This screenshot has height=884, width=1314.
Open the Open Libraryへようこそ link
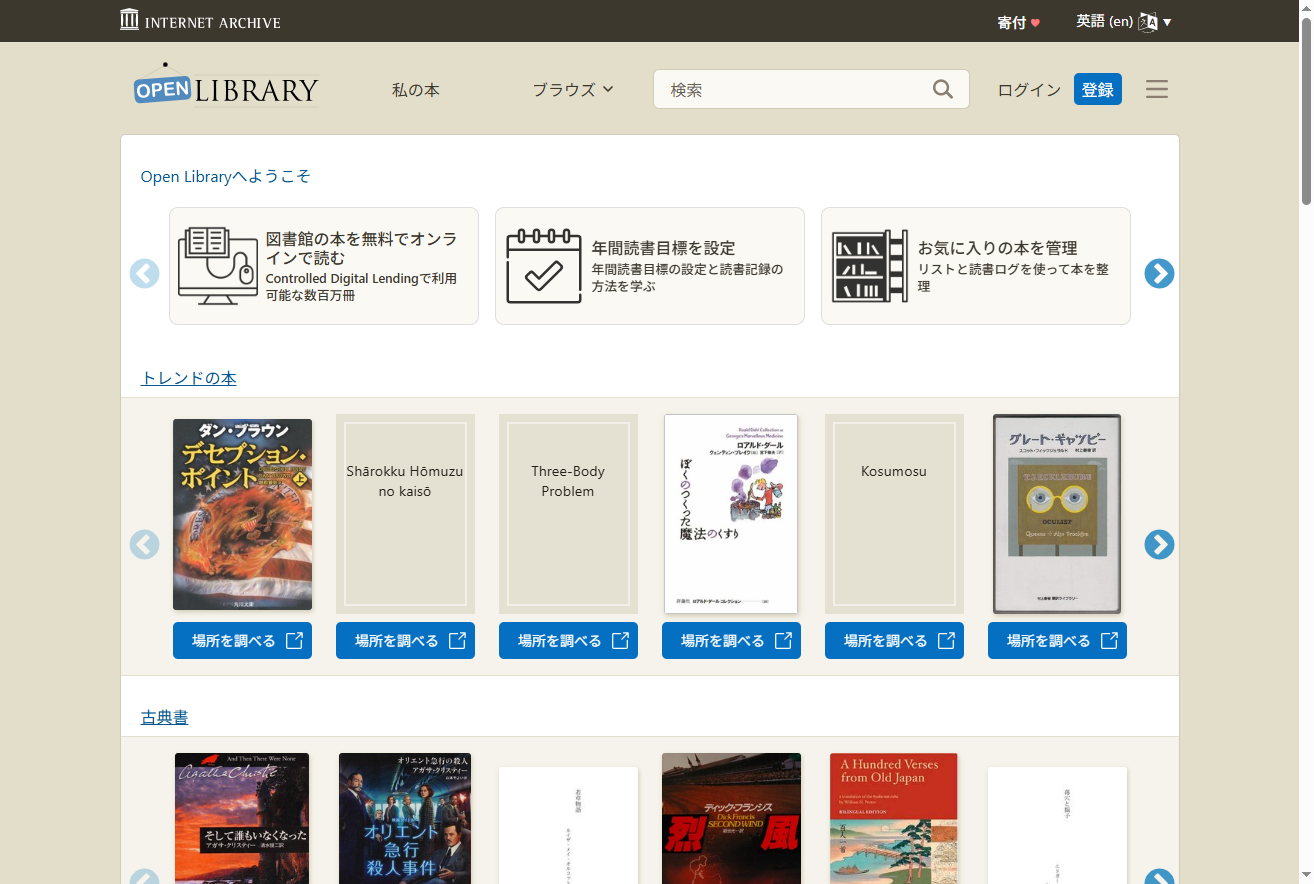(225, 176)
